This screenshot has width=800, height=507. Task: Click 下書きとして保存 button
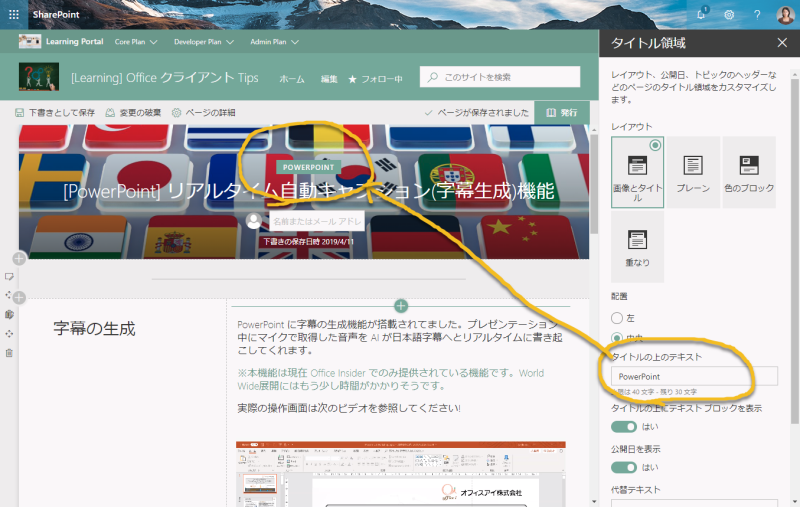(55, 113)
